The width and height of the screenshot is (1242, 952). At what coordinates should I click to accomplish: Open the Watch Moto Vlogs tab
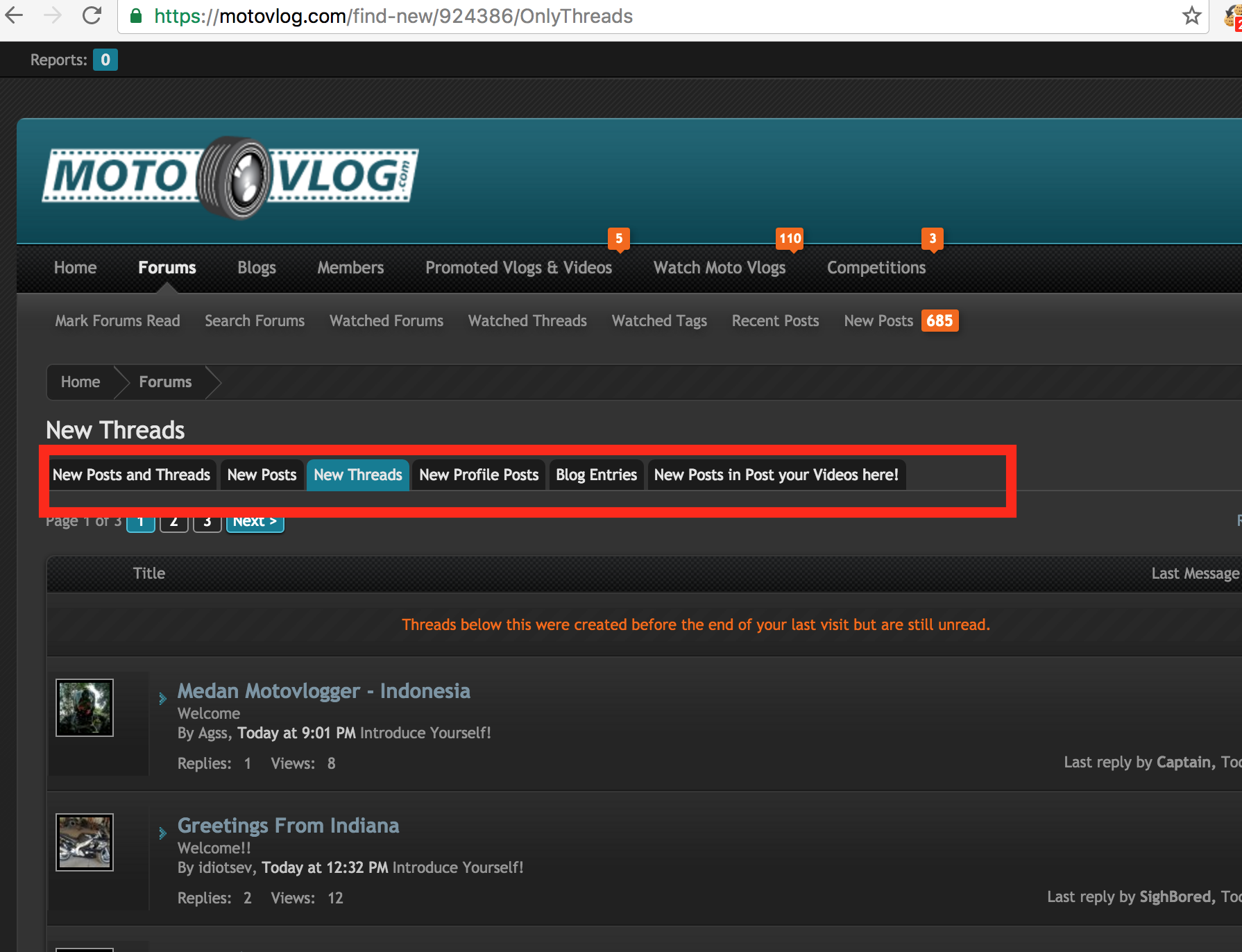point(720,268)
